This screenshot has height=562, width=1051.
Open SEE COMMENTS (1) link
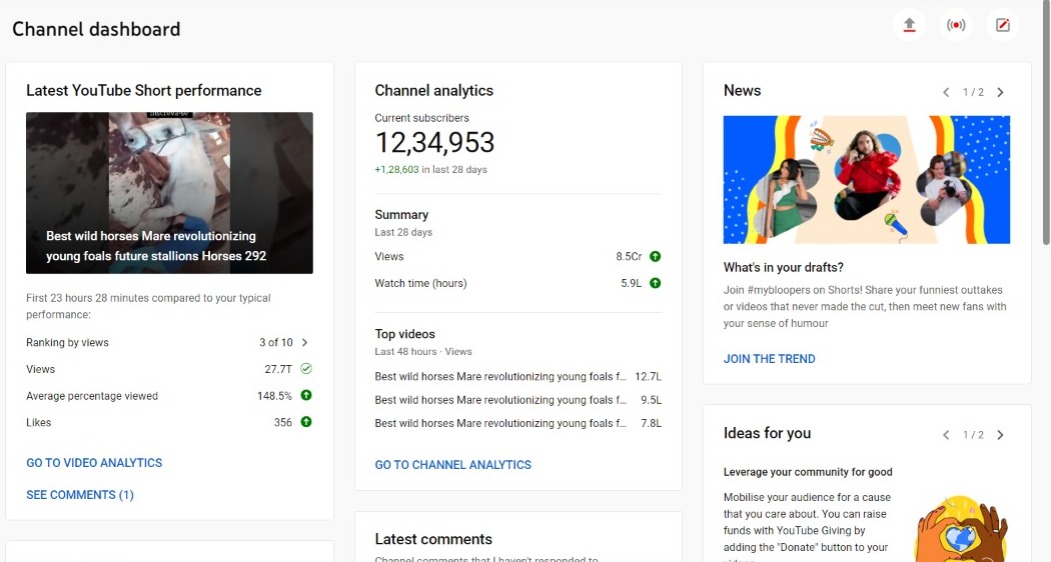tap(80, 495)
